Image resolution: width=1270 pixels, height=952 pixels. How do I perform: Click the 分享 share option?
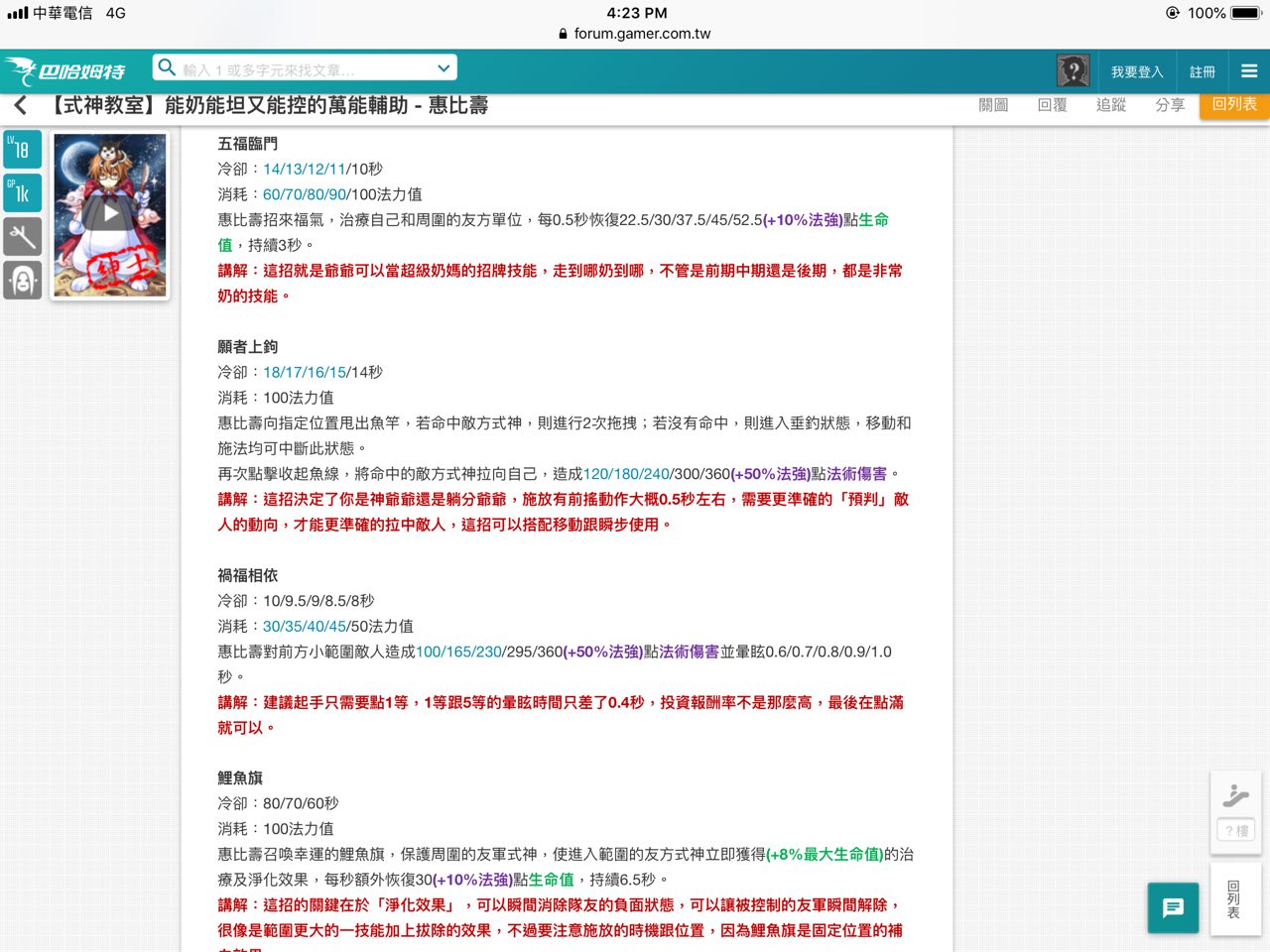pyautogui.click(x=1170, y=104)
